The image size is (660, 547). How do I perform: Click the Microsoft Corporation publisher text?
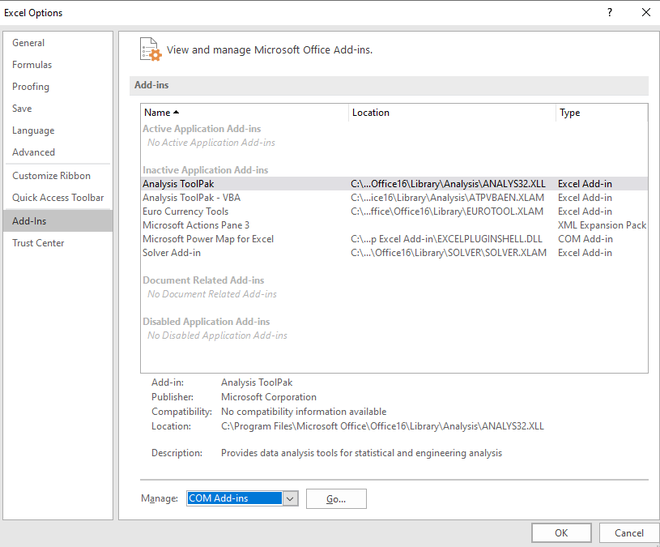[269, 397]
